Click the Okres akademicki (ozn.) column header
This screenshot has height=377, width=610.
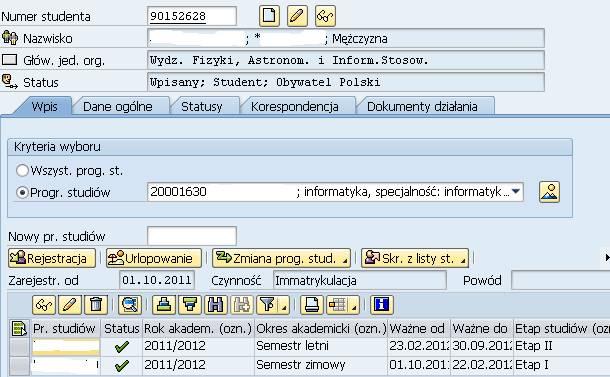pos(321,328)
